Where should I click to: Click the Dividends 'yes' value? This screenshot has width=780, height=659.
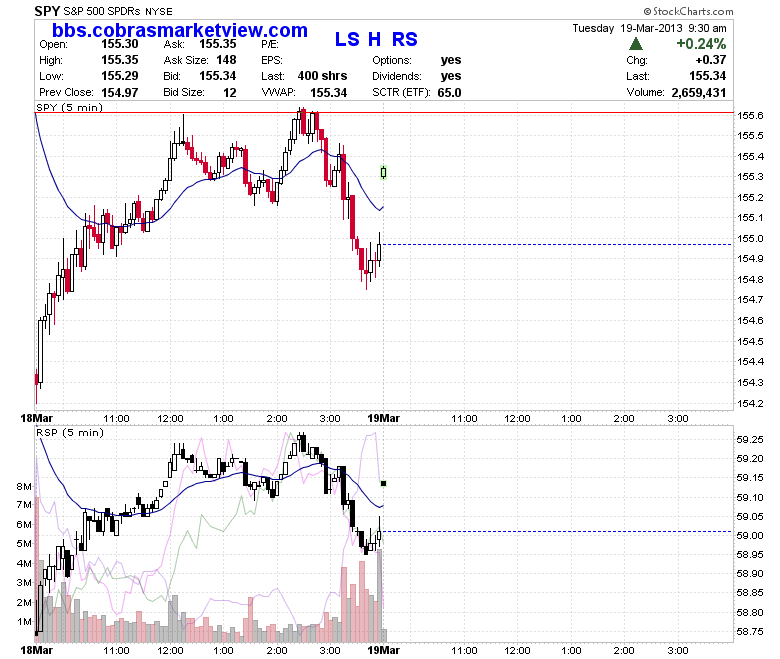point(451,76)
